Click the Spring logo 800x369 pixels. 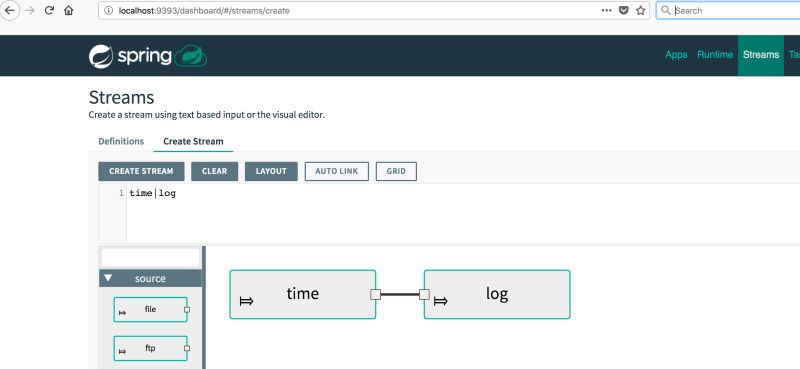[x=131, y=56]
